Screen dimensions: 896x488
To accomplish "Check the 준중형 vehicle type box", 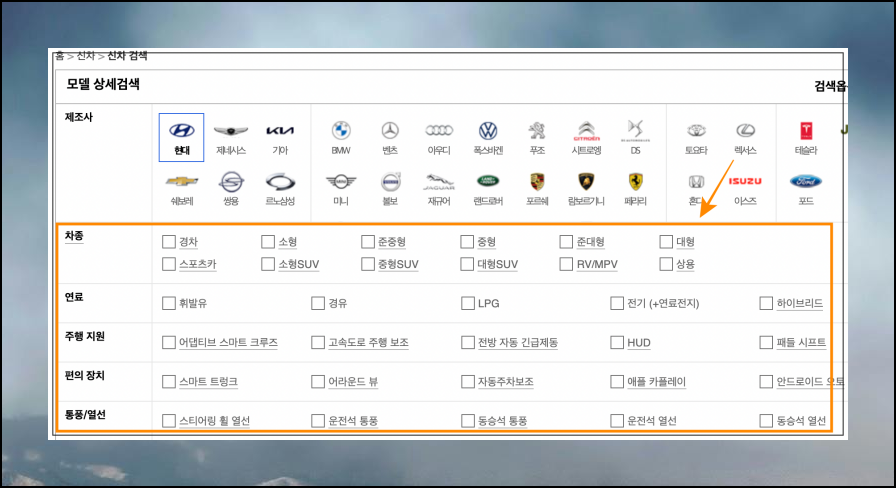I will coord(367,242).
